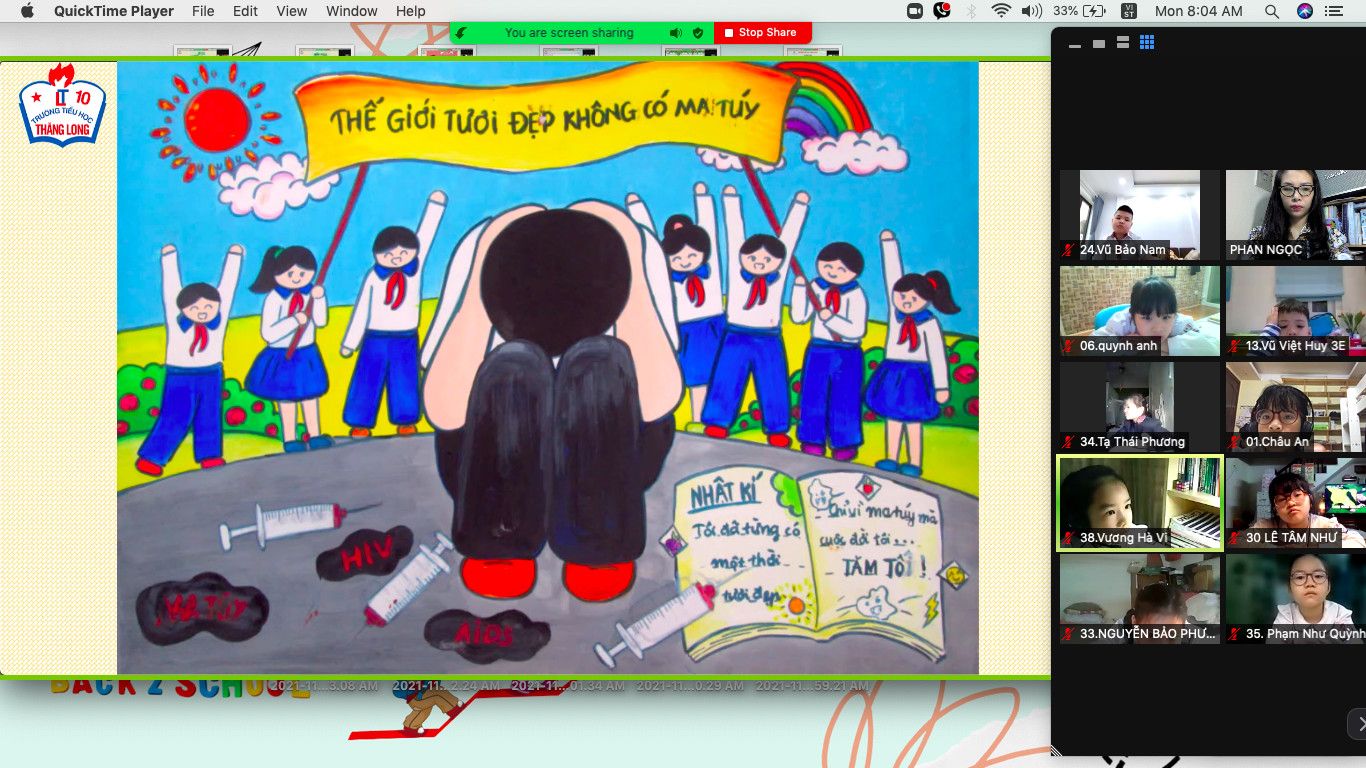Select the 38.Vương Hà Vi video tile
Screen dimensions: 1366x768
1140,502
